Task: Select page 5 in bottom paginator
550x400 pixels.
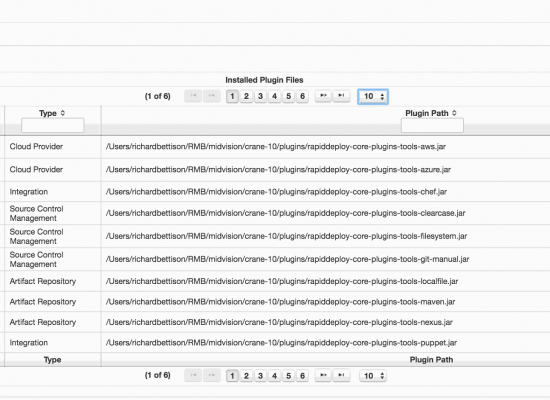Action: tap(288, 376)
